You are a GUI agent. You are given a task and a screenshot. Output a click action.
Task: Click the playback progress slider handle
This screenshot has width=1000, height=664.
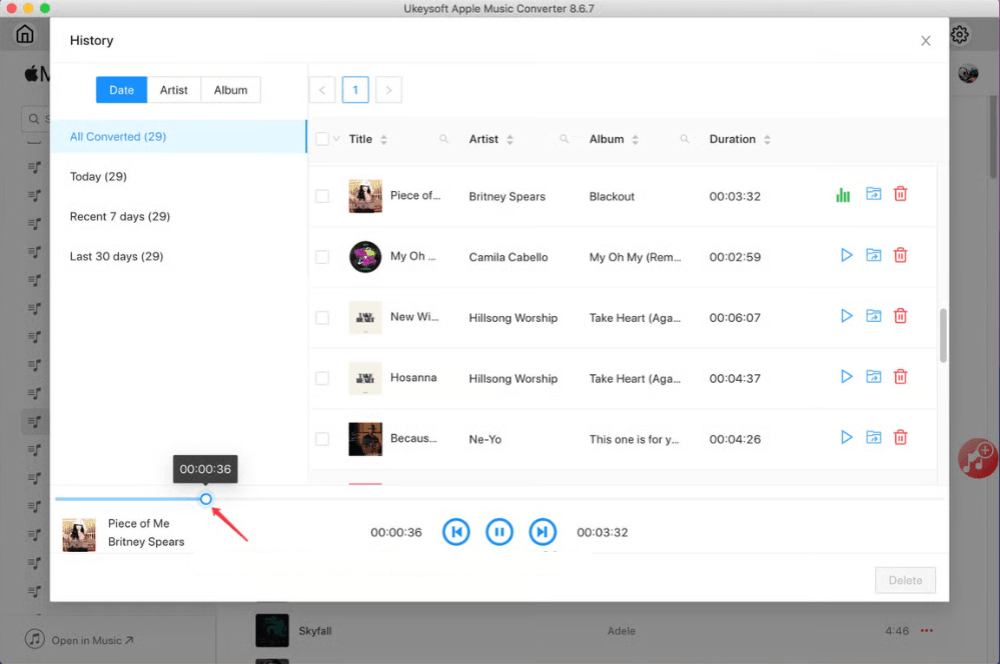tap(205, 499)
